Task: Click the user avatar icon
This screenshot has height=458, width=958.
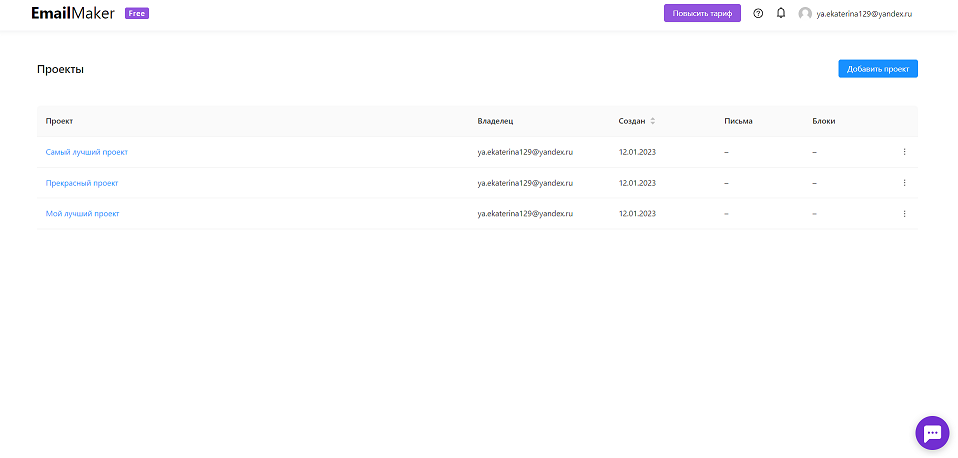Action: pos(805,13)
